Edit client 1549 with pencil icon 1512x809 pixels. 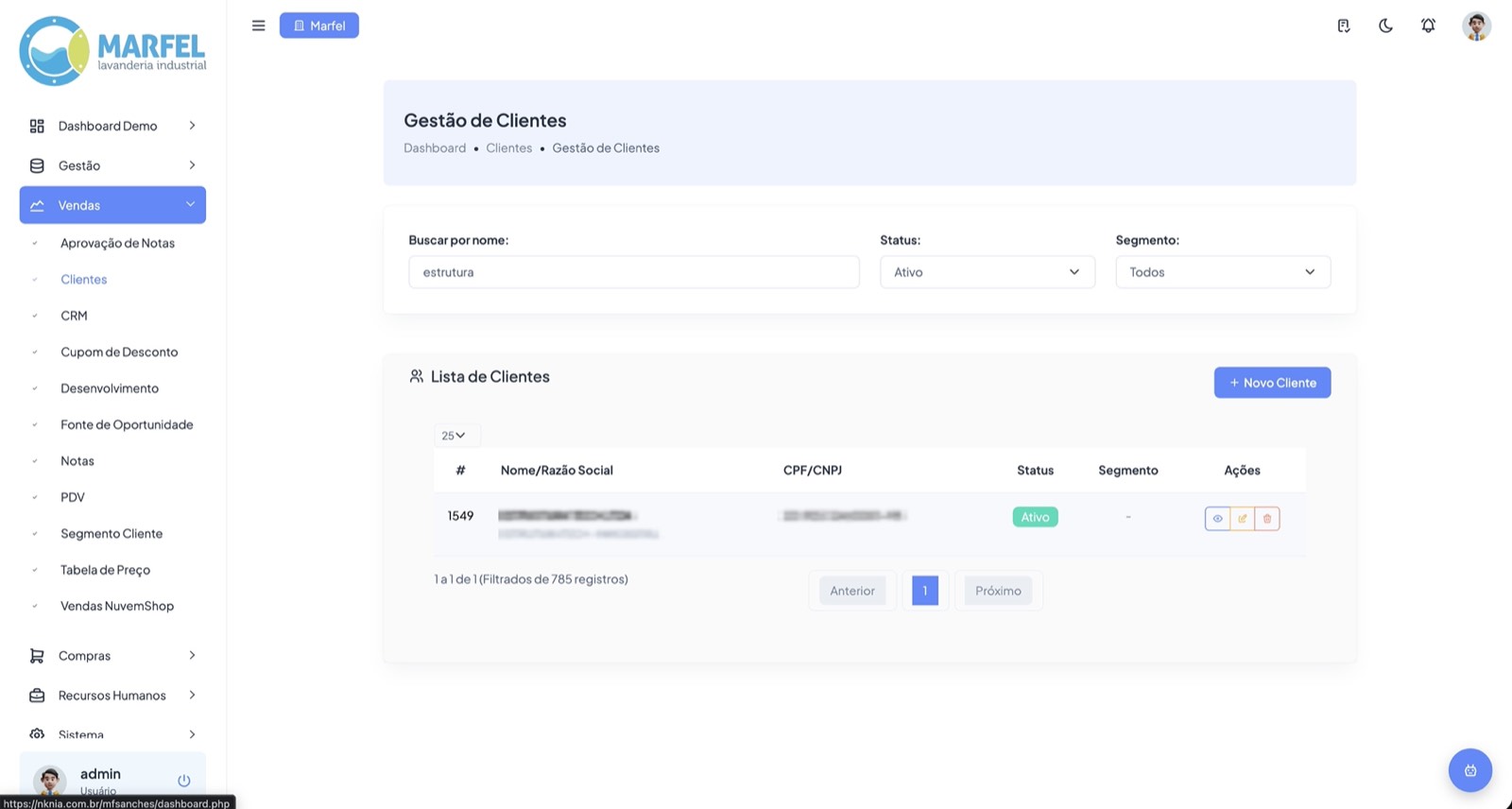click(1243, 518)
